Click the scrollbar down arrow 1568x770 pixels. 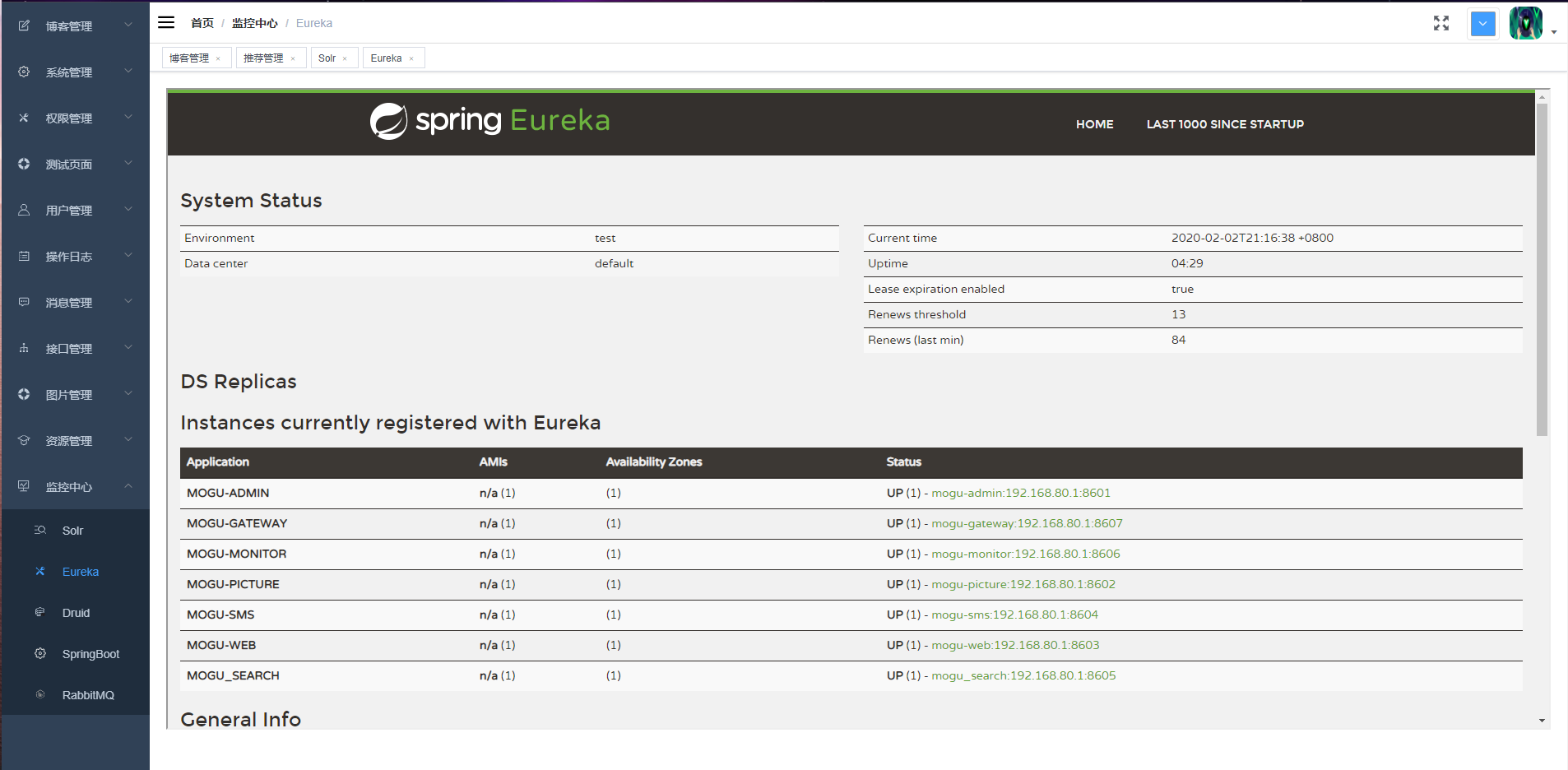[1542, 721]
